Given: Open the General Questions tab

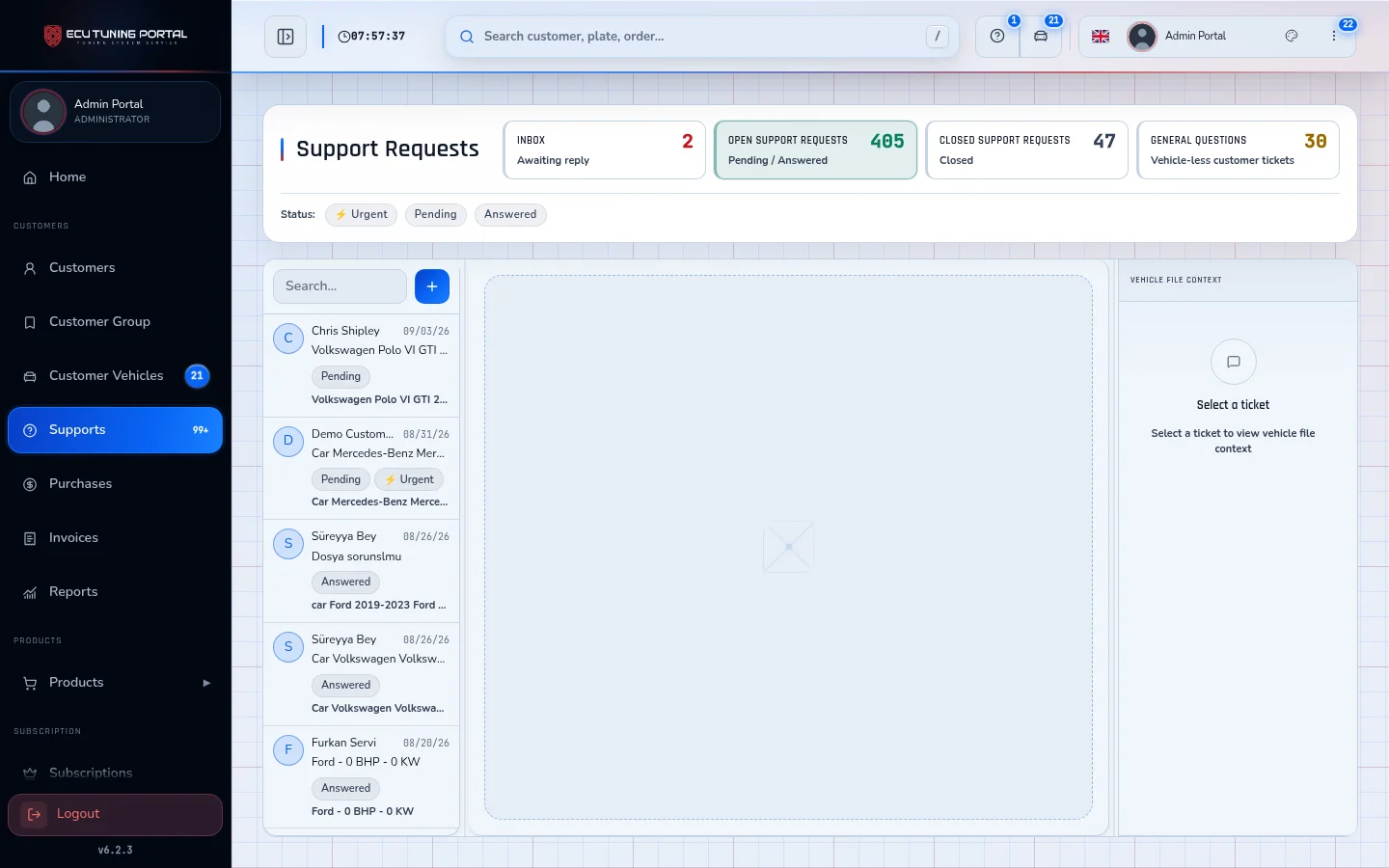Looking at the screenshot, I should [x=1239, y=150].
